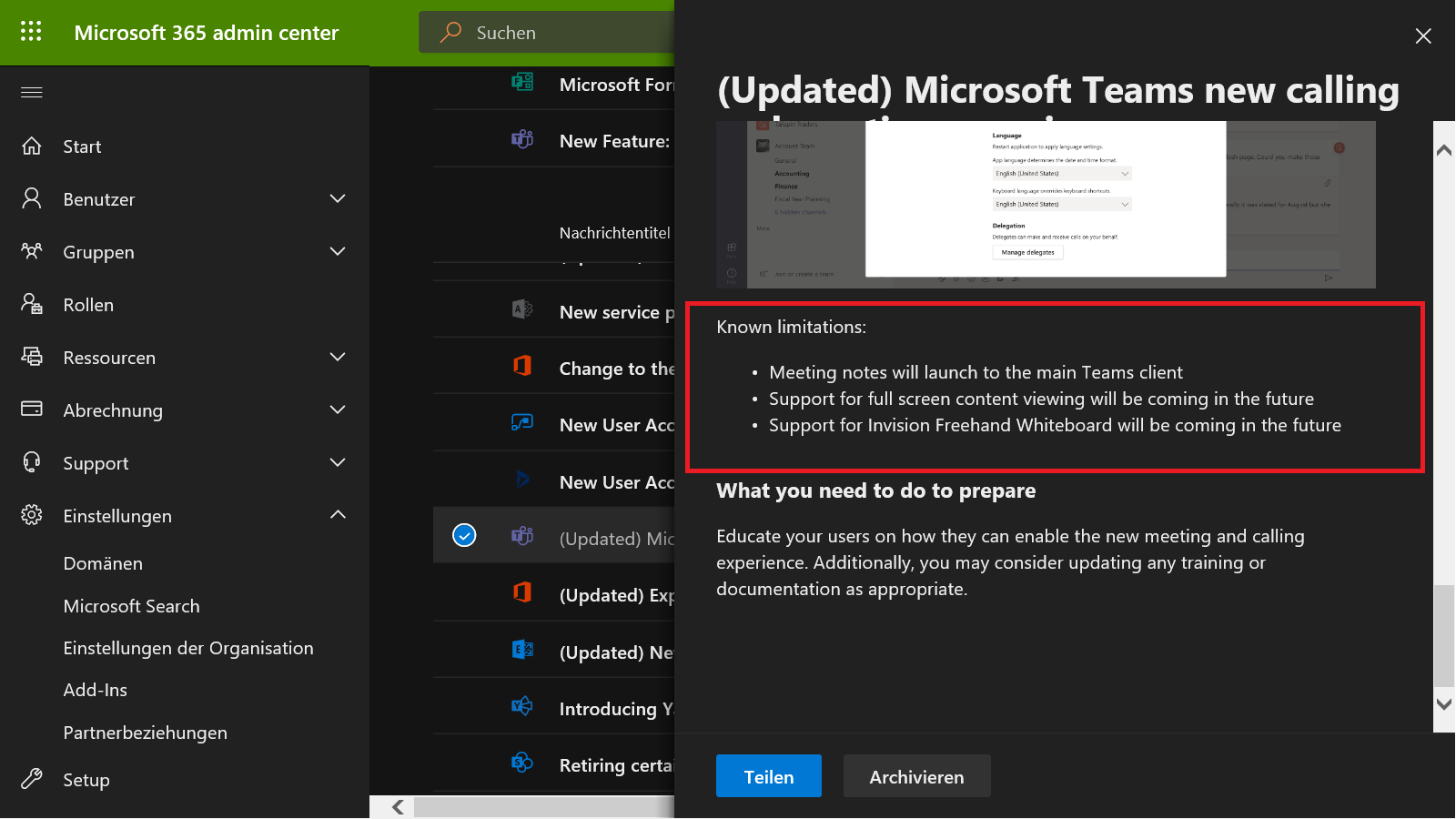Image resolution: width=1456 pixels, height=819 pixels.
Task: Open the (Updated) Ne… message
Action: point(616,652)
